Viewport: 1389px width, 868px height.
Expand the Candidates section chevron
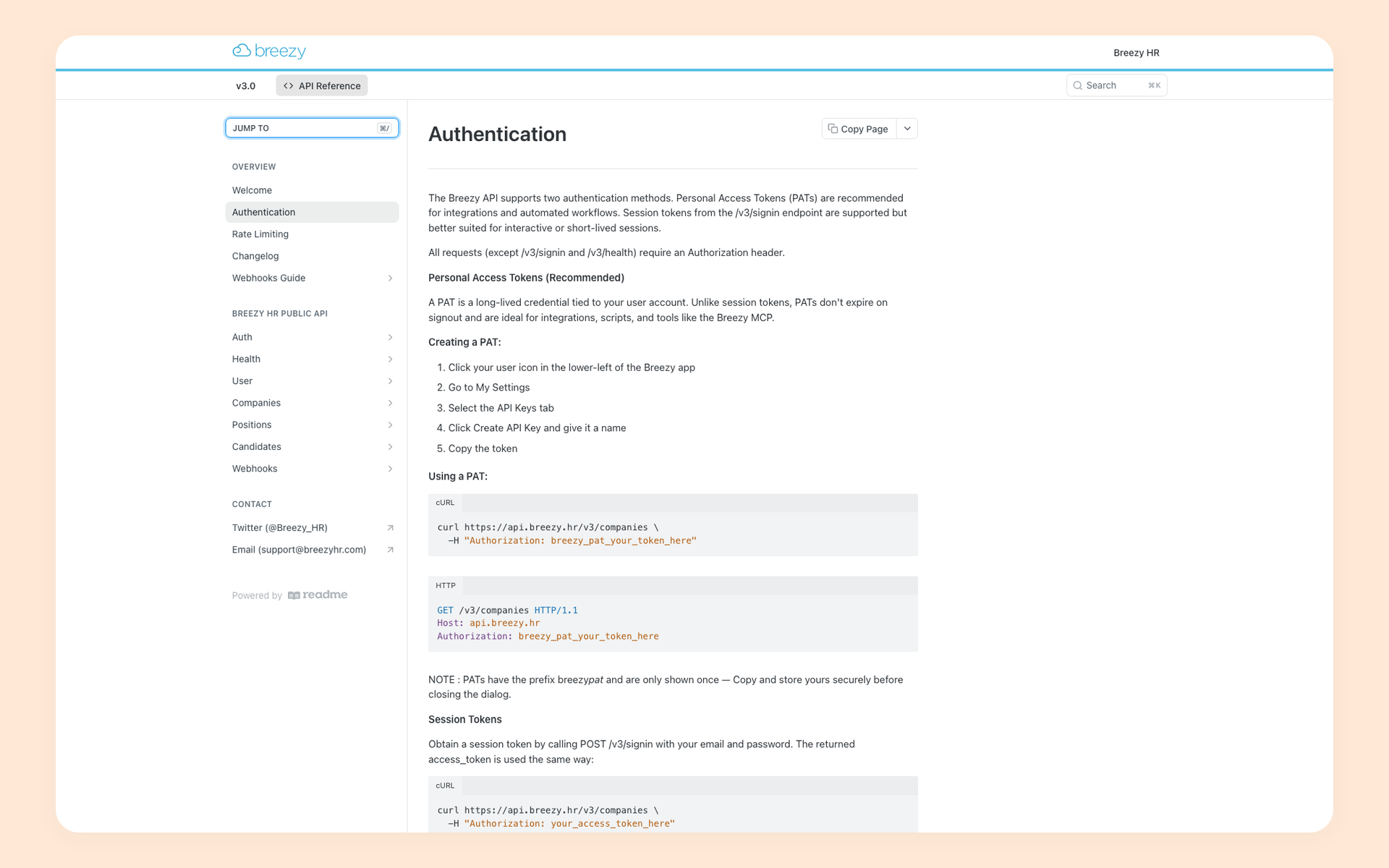[390, 447]
